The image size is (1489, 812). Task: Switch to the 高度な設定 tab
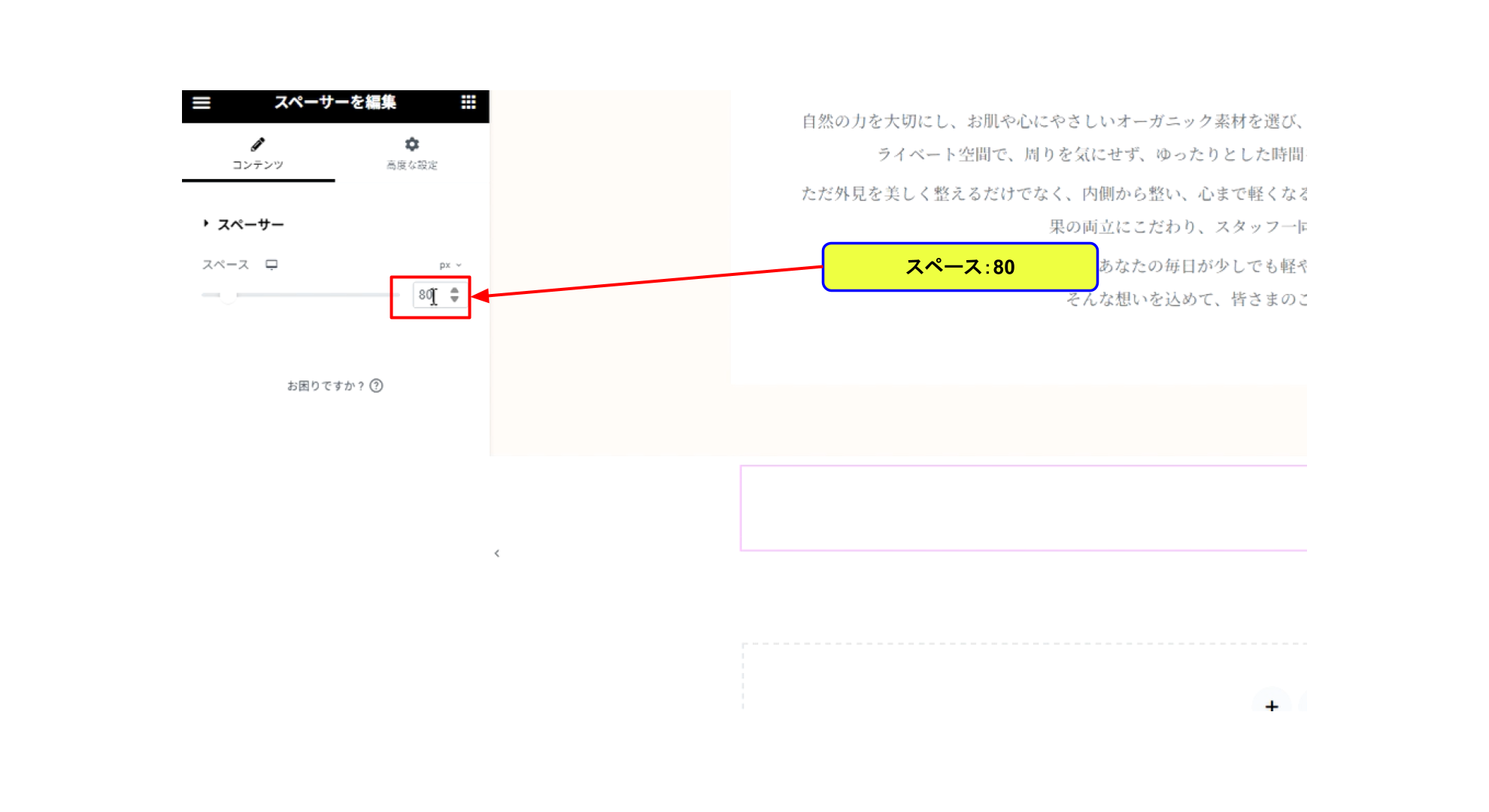412,153
